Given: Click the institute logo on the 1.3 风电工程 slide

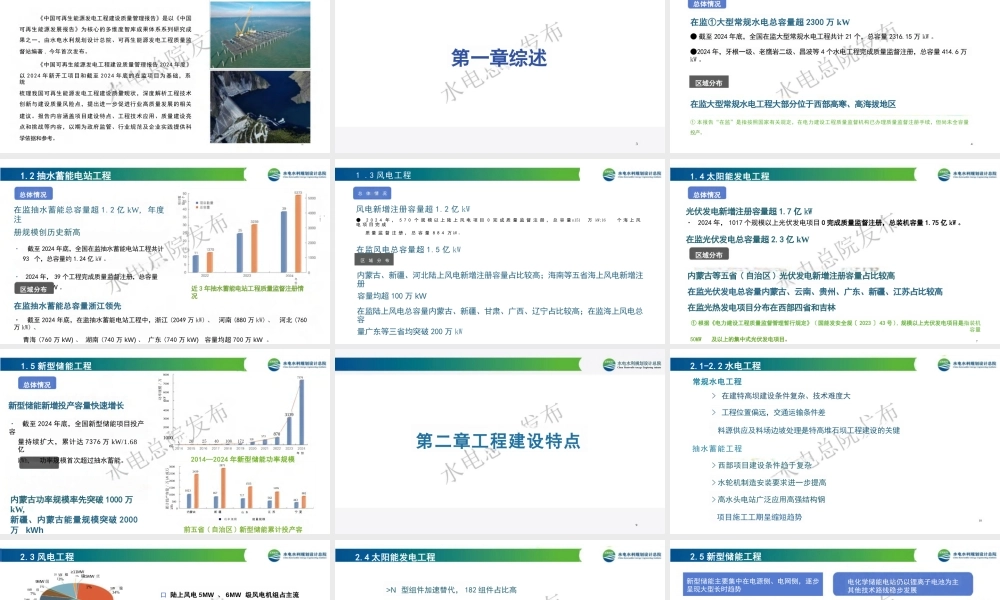Looking at the screenshot, I should [631, 174].
